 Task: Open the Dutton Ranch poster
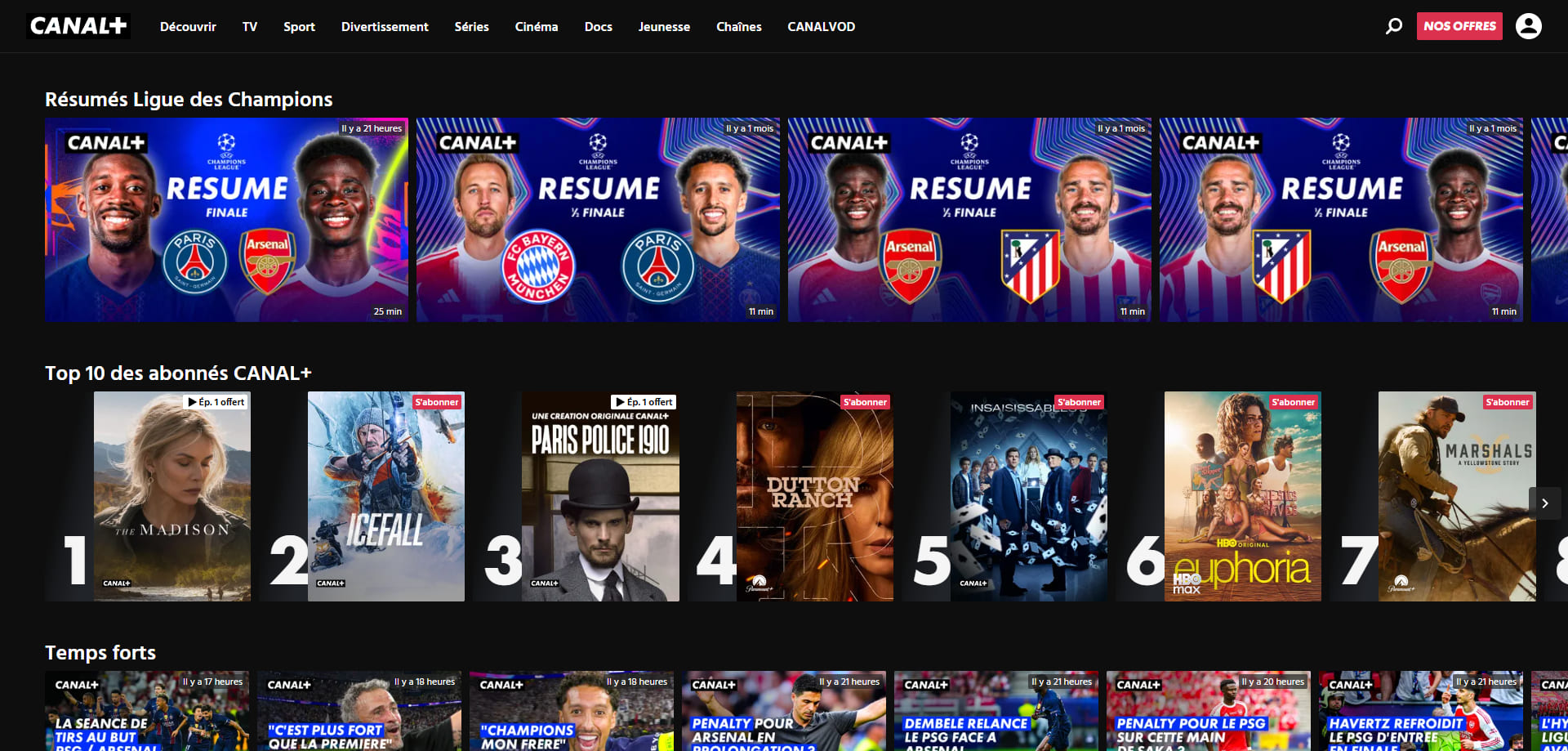click(x=815, y=497)
